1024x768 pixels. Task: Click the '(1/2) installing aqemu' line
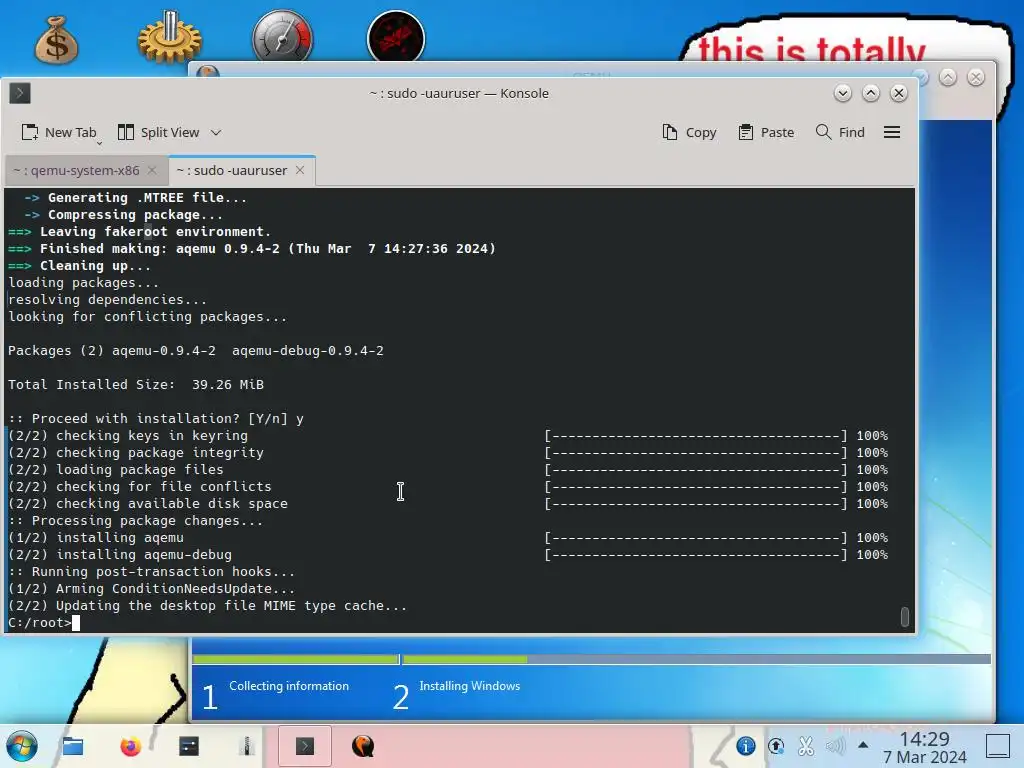96,537
